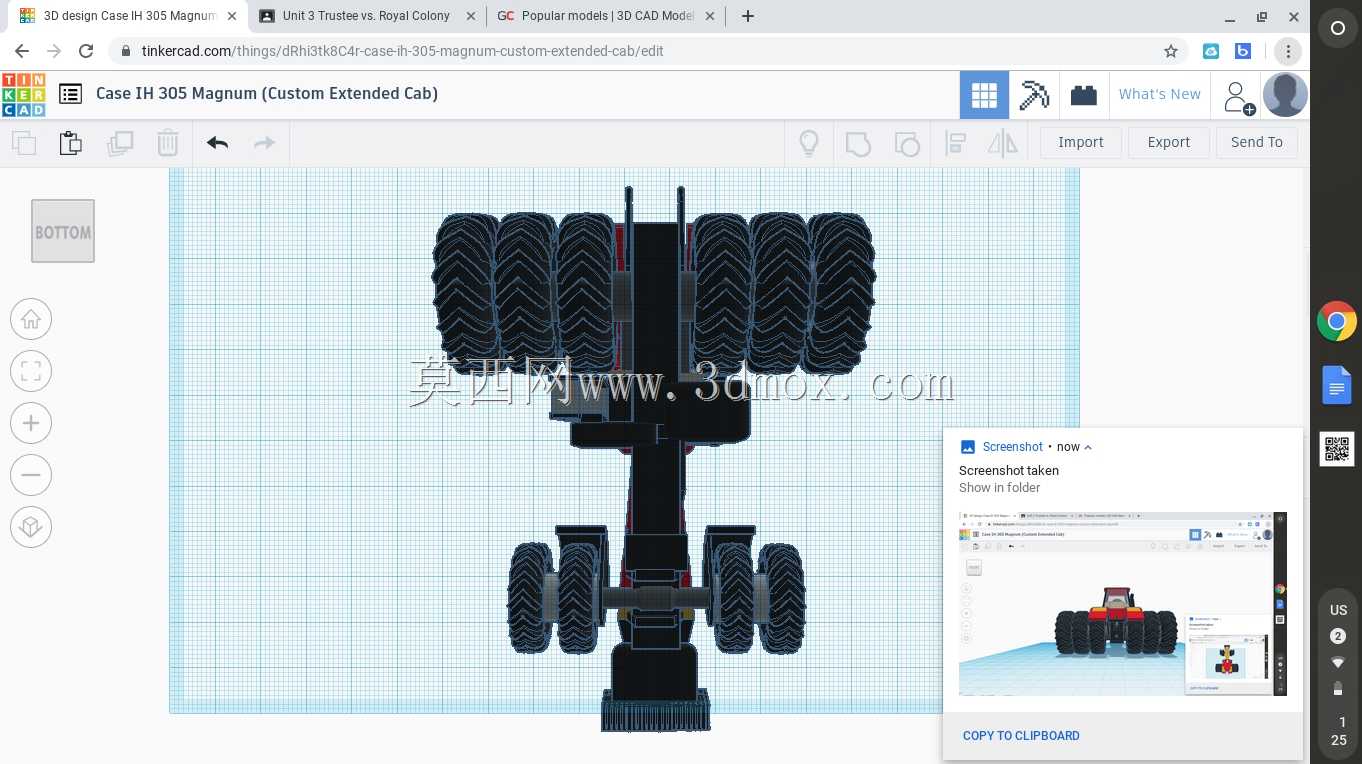Open the Bricks mode

(1084, 95)
